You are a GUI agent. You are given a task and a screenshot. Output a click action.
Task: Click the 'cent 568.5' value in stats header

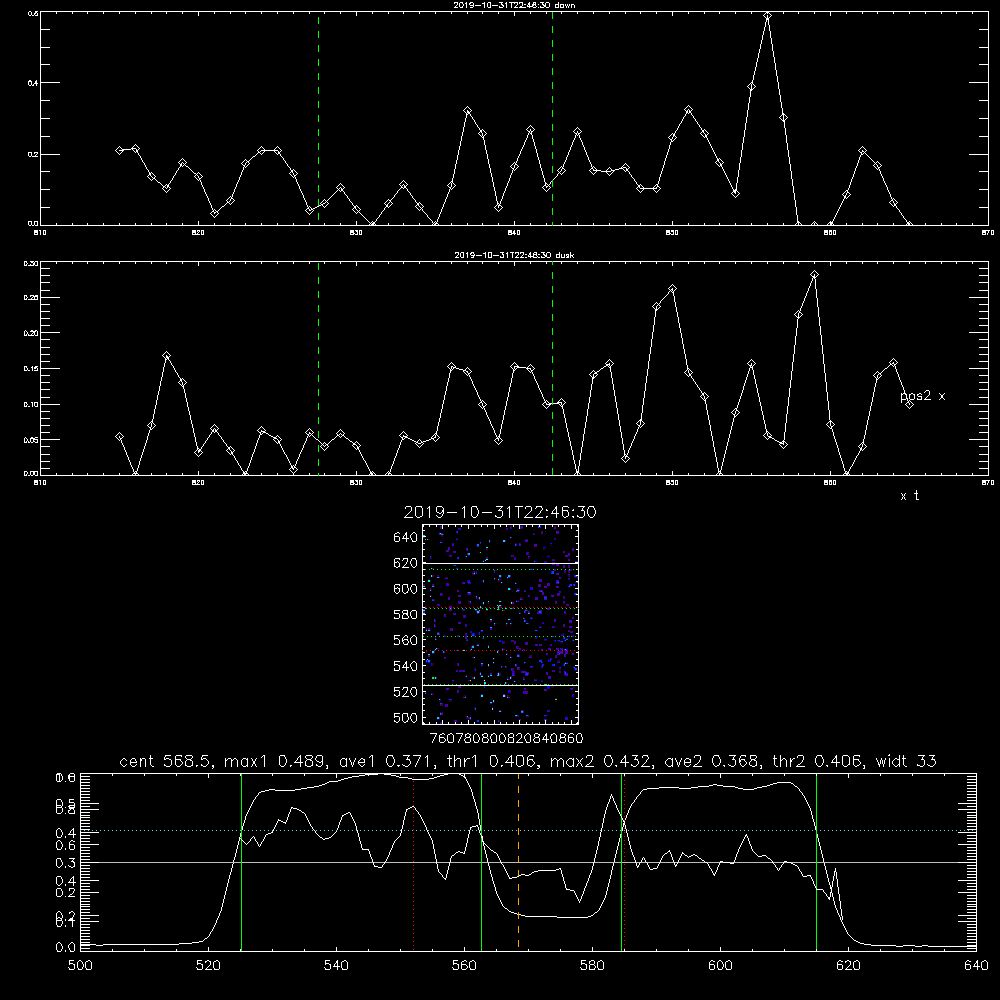coord(166,761)
